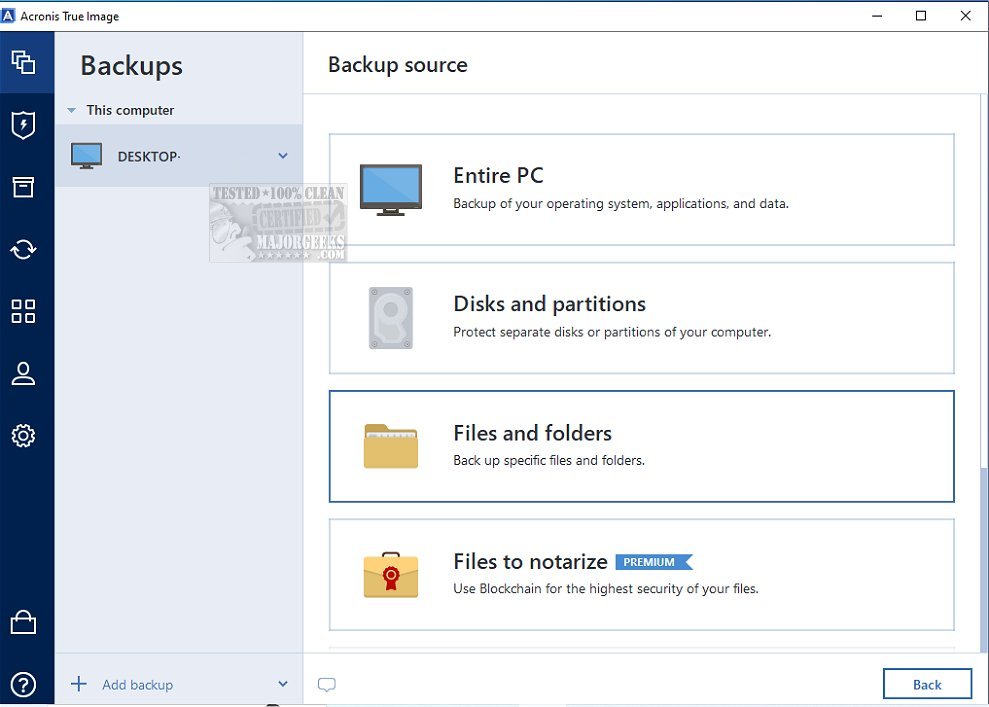Click 'Use Blockchain for the highest security' text
This screenshot has height=707, width=989.
pyautogui.click(x=606, y=588)
